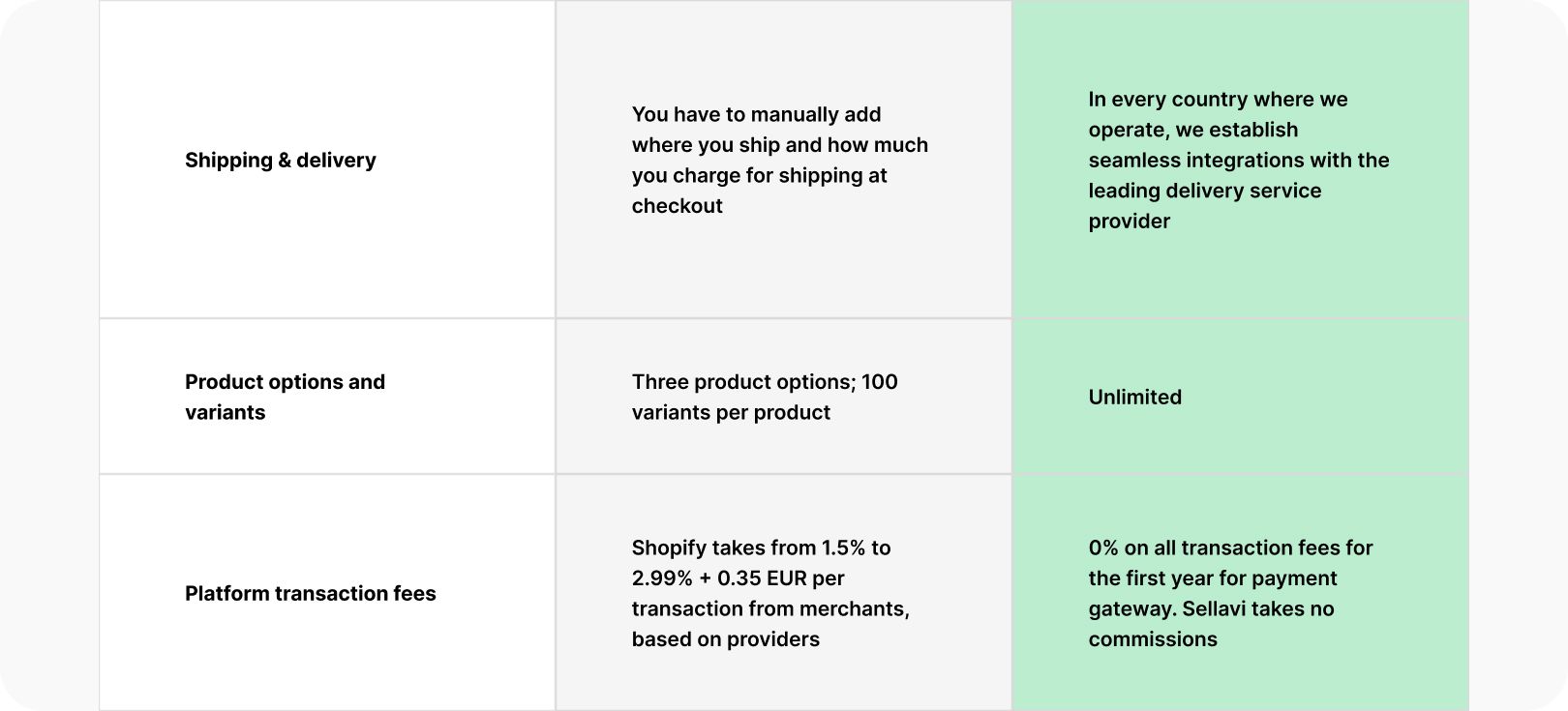This screenshot has height=711, width=1568.
Task: Select the 'You have to manually add' text
Action: [756, 114]
